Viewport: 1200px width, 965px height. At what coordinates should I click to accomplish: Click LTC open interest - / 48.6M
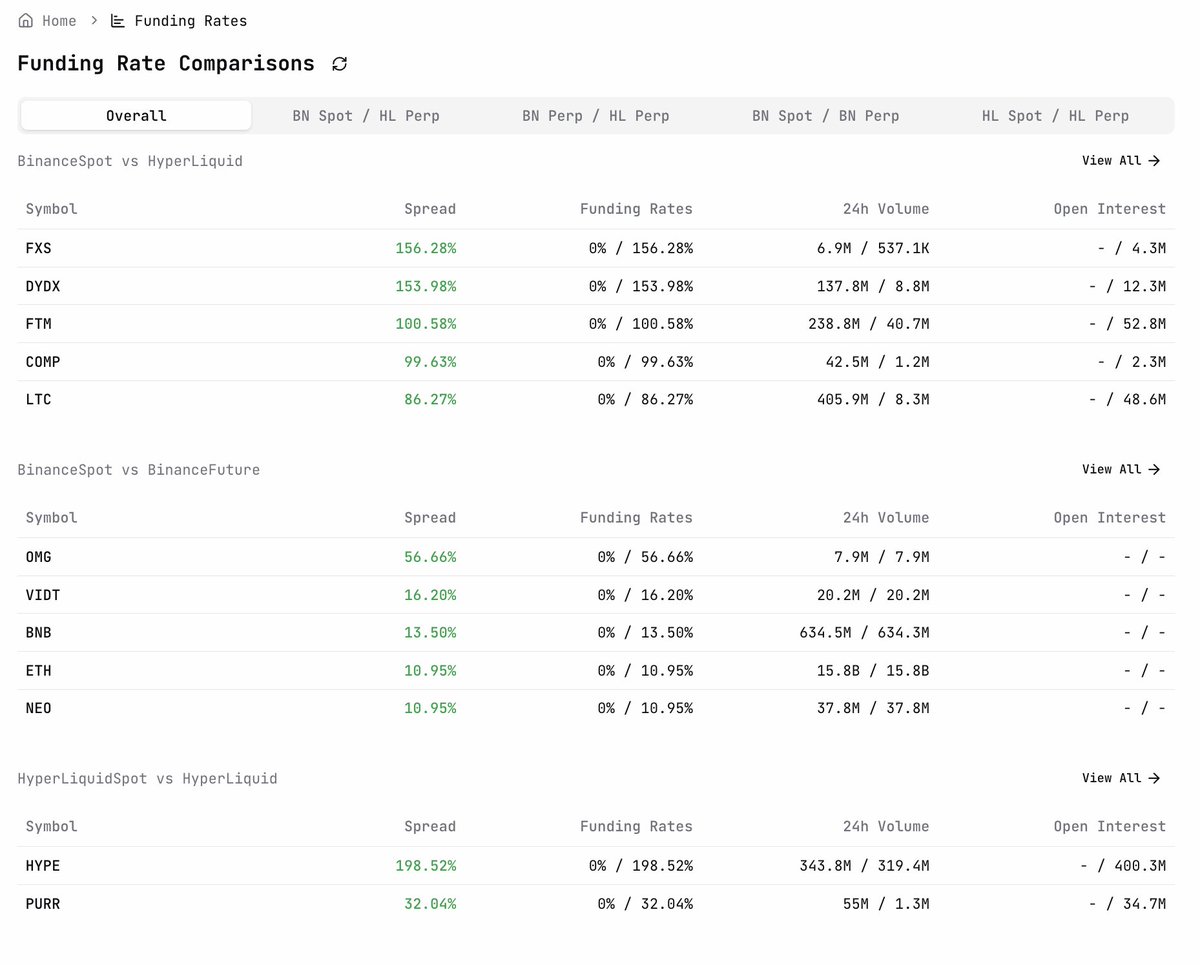pos(1128,399)
